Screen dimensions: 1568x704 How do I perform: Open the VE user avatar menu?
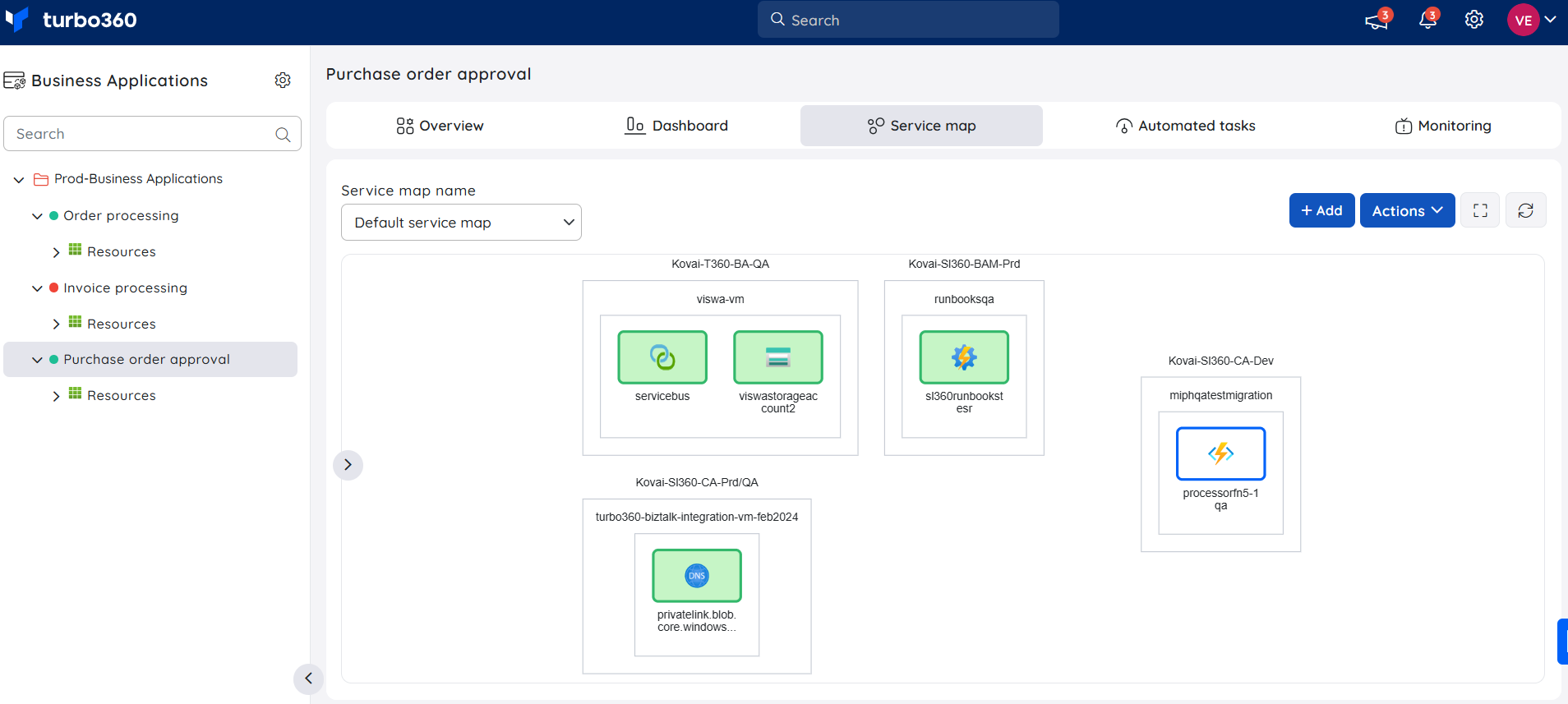tap(1524, 20)
